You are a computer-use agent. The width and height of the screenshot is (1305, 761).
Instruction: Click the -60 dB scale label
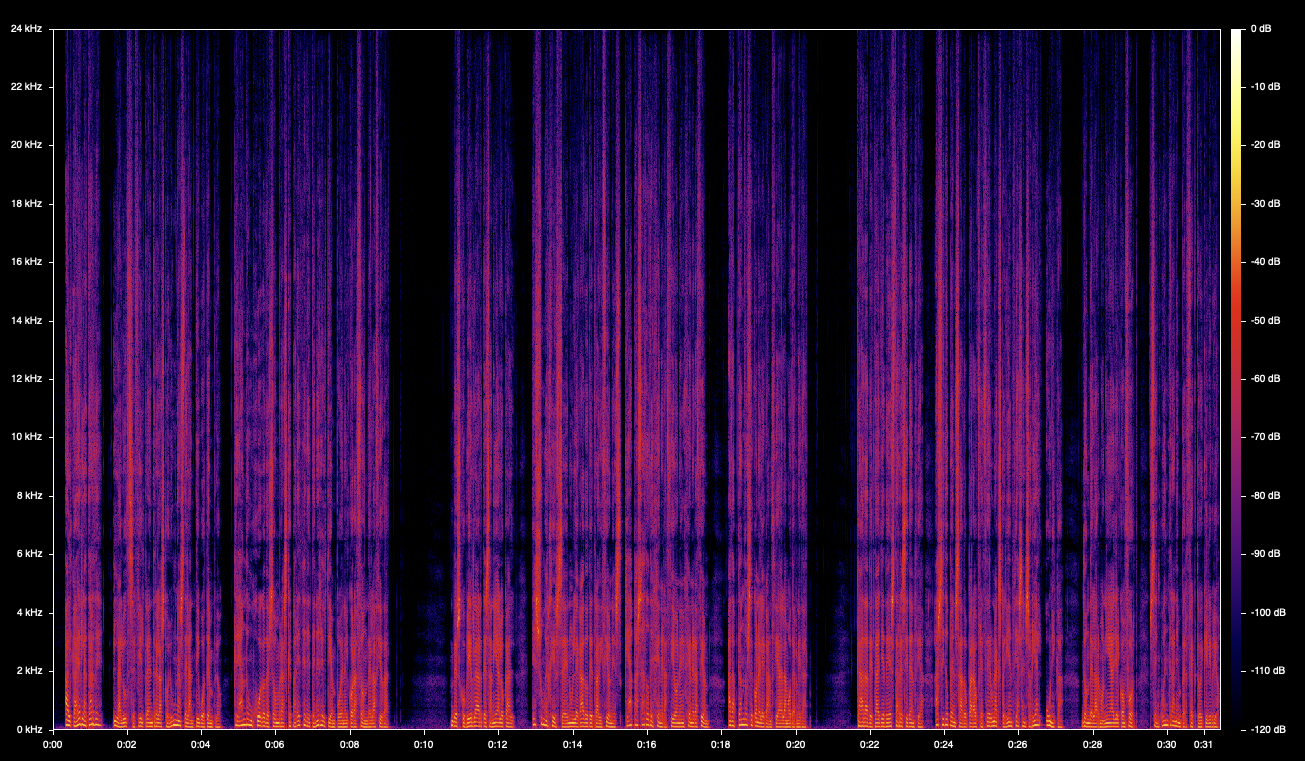click(1264, 379)
